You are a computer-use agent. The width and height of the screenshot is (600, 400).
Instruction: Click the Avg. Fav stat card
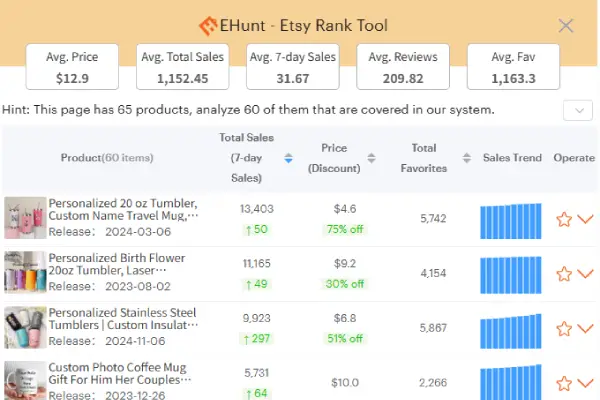[513, 67]
